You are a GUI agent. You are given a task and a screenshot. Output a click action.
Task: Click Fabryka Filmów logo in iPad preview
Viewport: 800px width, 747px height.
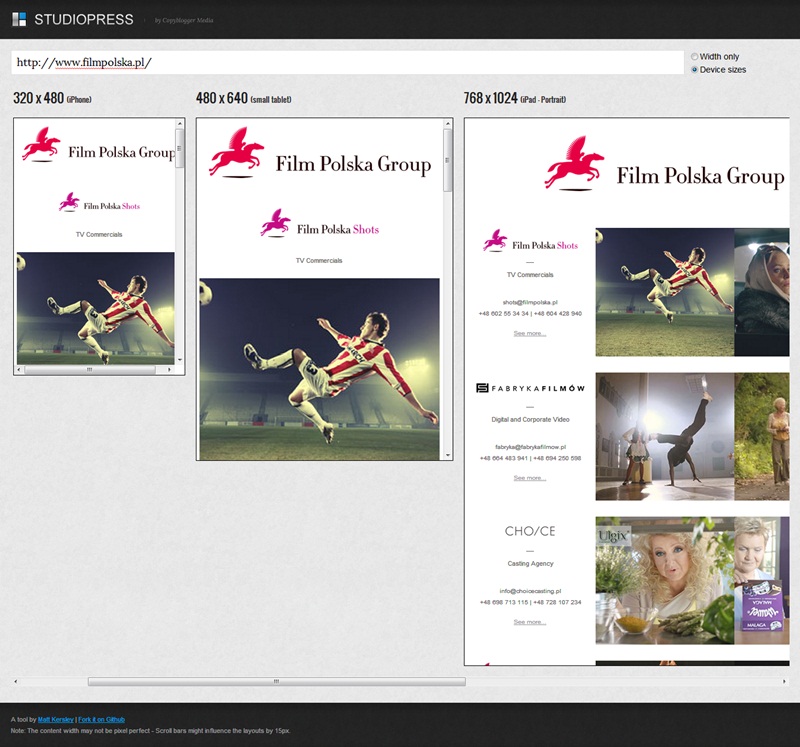530,388
